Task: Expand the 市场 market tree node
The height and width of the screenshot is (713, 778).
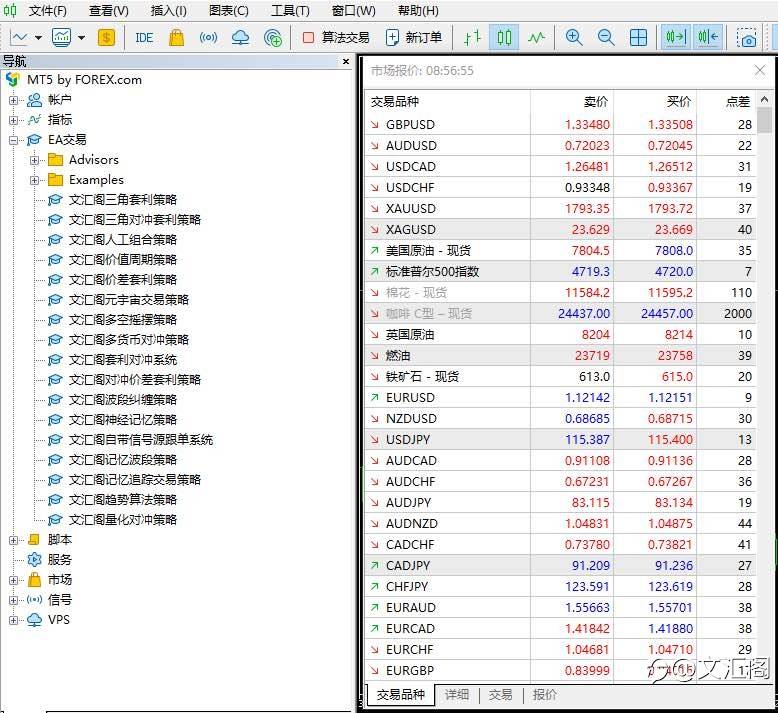Action: 13,580
